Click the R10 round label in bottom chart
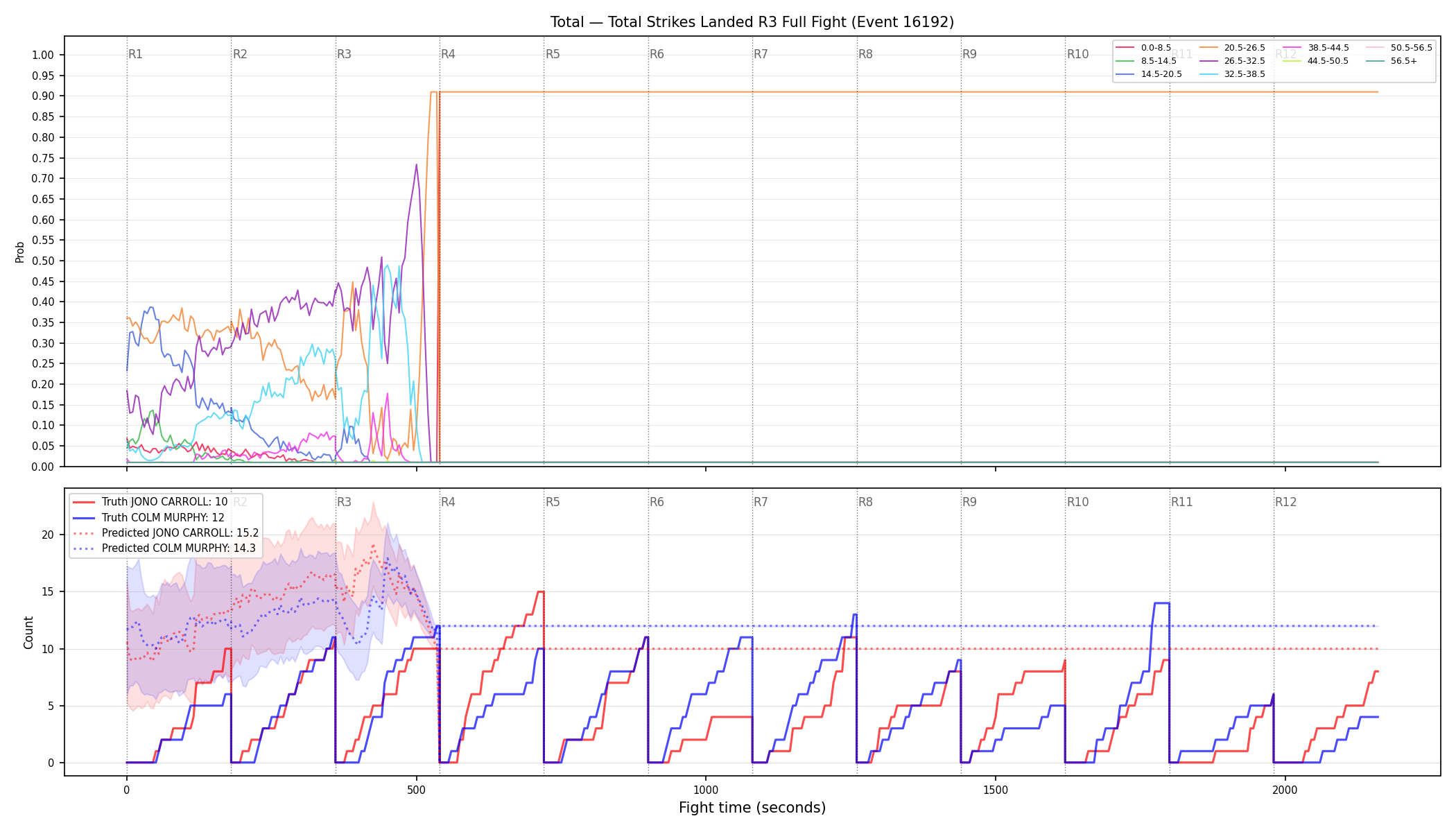This screenshot has width=1456, height=832. click(x=1077, y=502)
